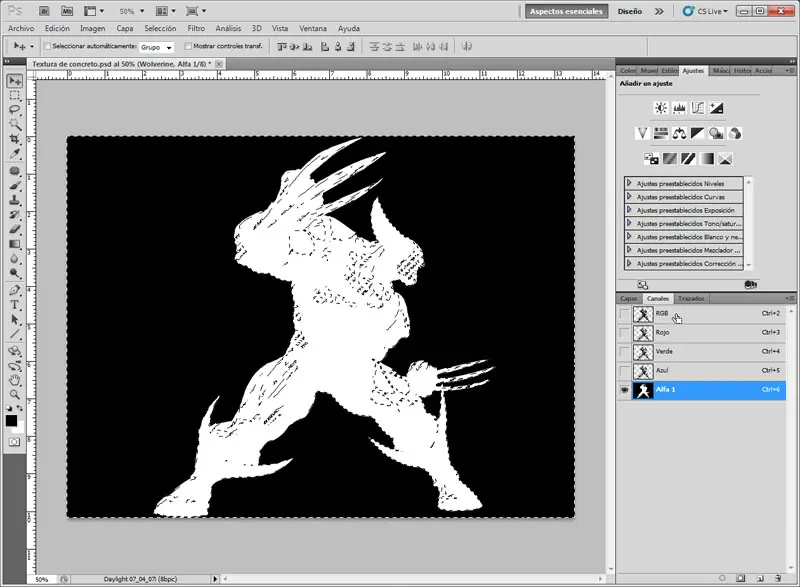Enable Mostrar controles transf. checkbox

[188, 46]
